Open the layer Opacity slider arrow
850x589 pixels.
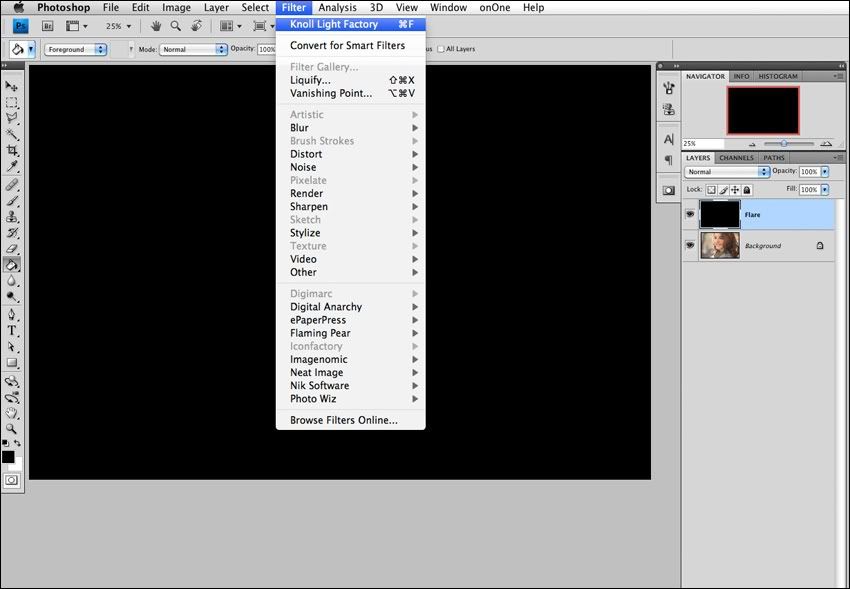tap(825, 172)
